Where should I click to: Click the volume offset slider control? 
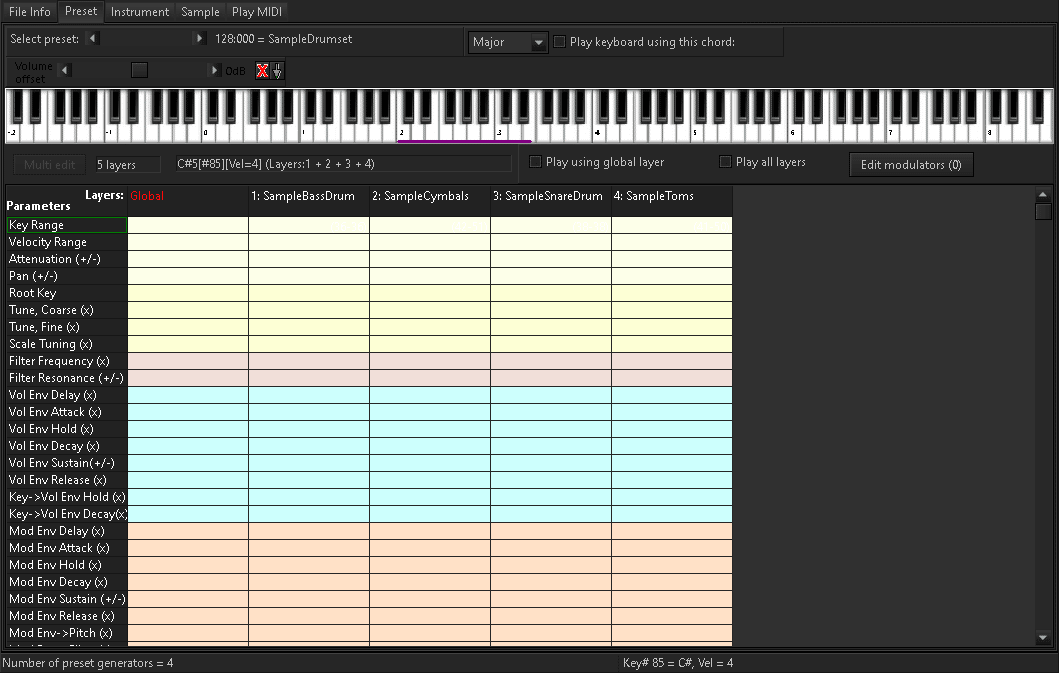click(139, 69)
